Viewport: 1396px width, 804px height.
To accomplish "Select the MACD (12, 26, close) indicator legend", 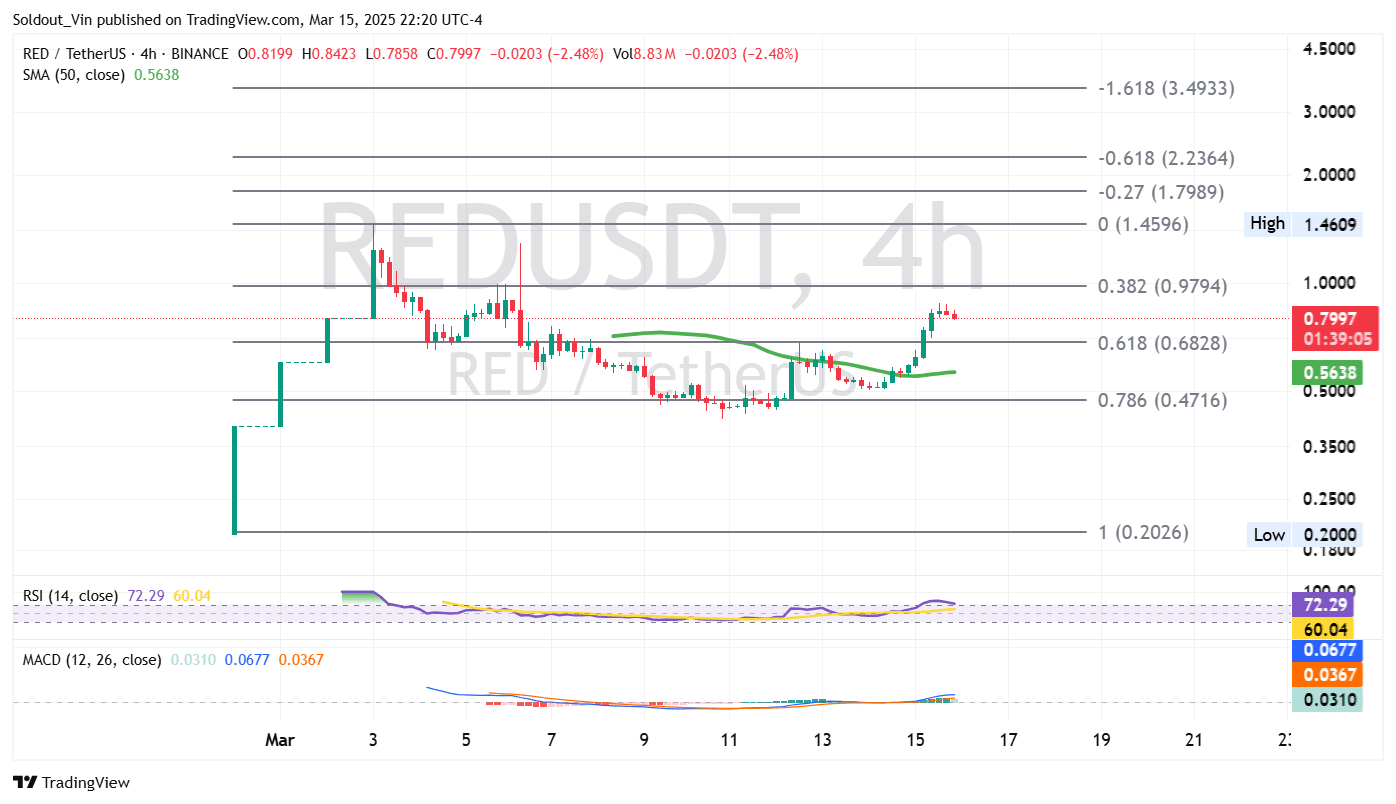I will tap(92, 660).
